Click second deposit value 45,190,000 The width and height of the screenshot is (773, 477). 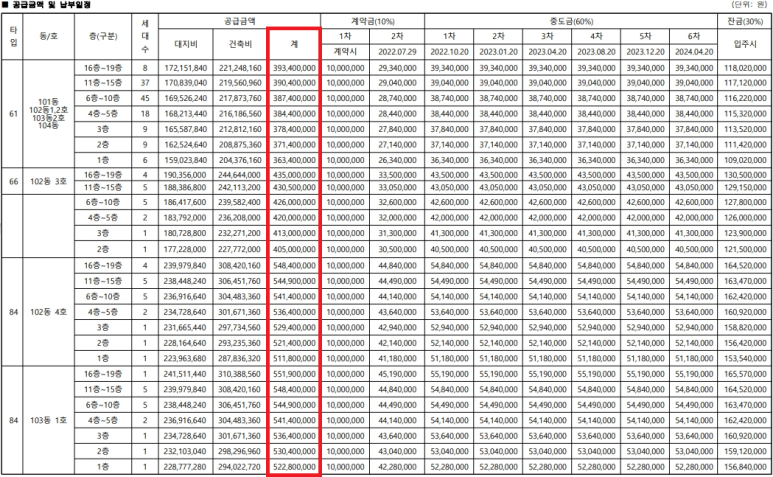(397, 374)
